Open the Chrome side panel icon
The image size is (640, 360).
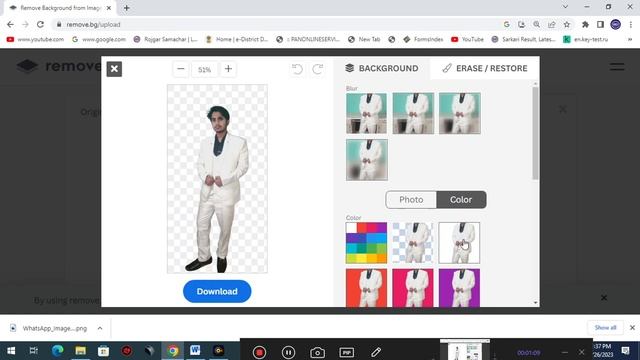[x=600, y=24]
